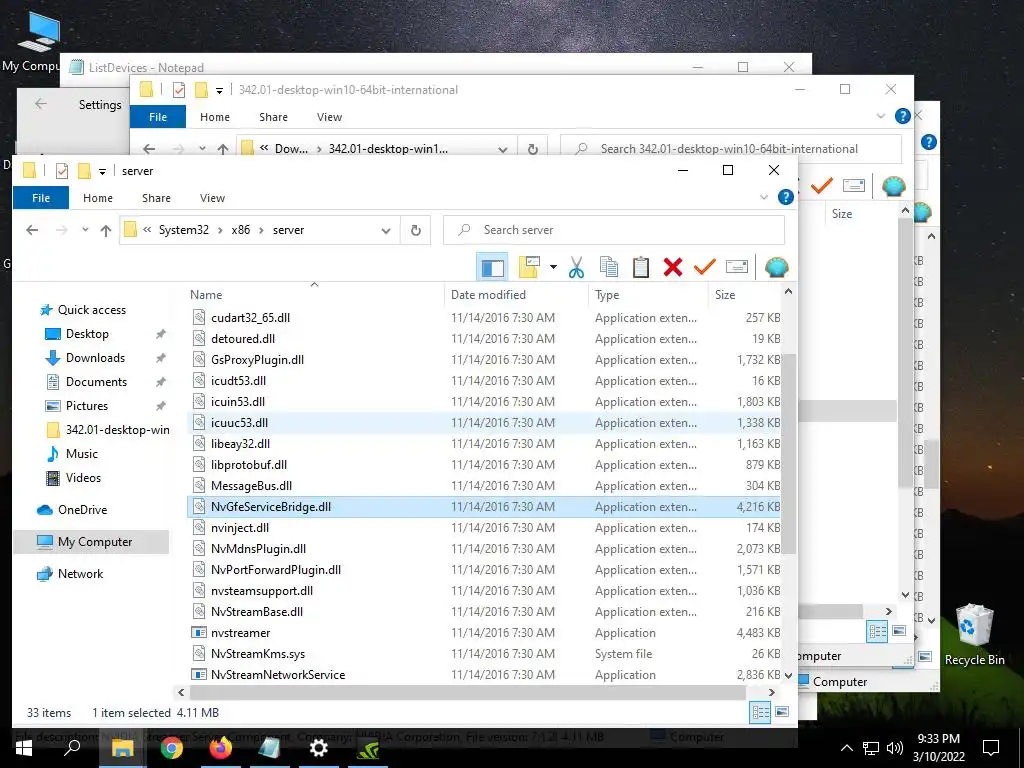Select Quick access in navigation pane

91,310
